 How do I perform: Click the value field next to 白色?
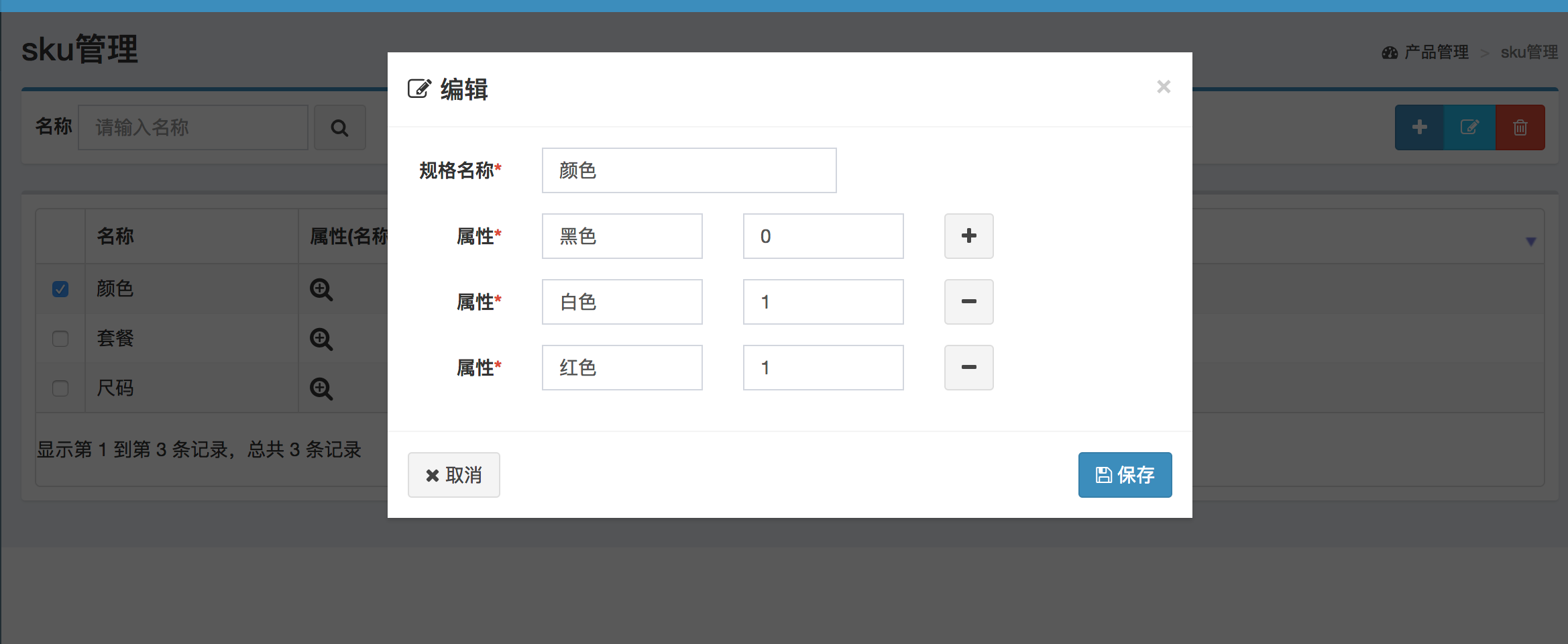[823, 302]
